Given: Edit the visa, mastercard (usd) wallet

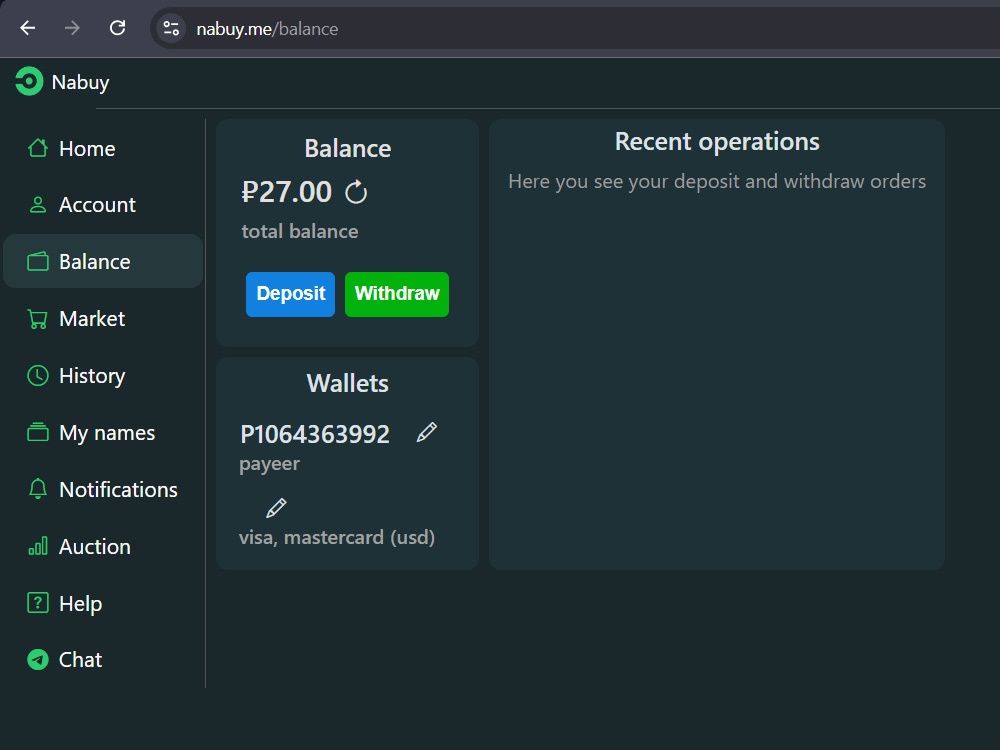Looking at the screenshot, I should [x=276, y=508].
